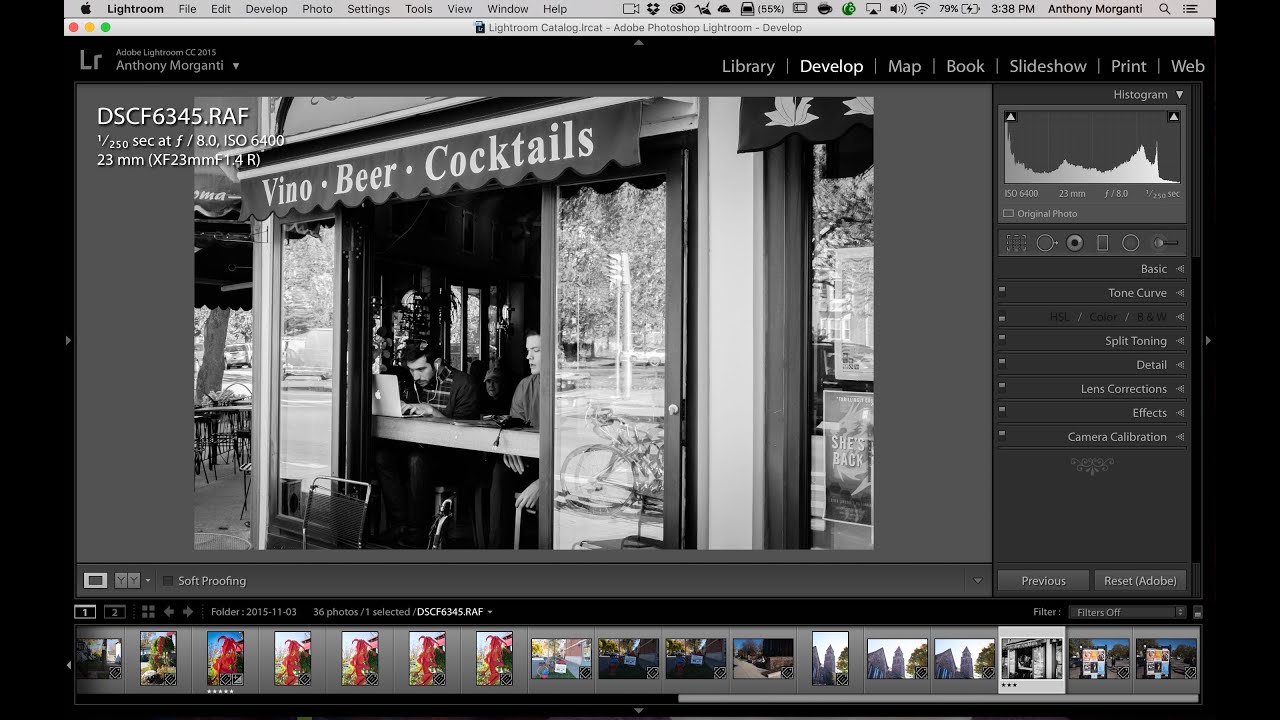Click the filter lock switch at filmstrip right

[x=1198, y=612]
